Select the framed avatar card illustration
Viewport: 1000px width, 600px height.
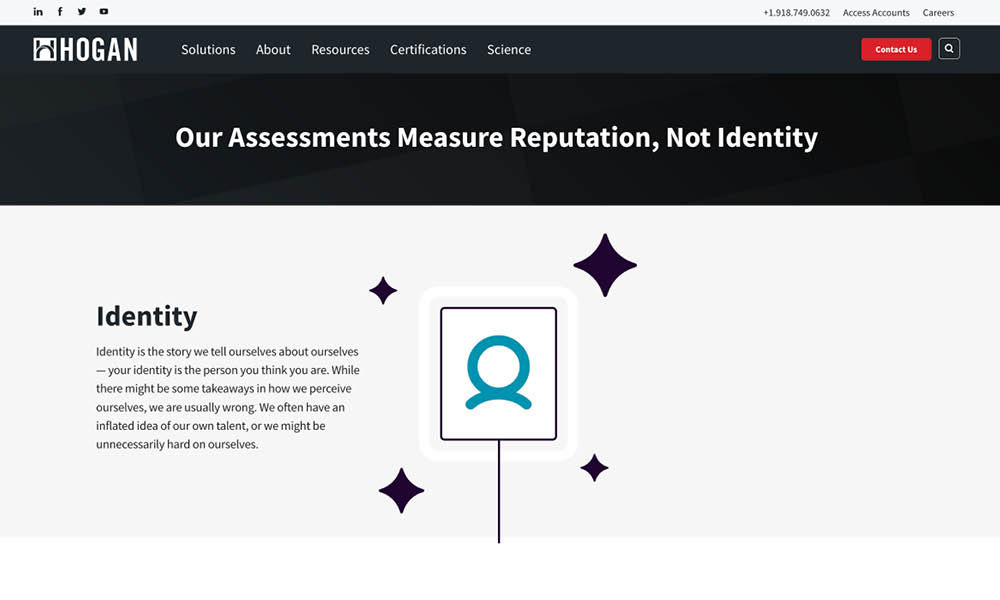click(498, 374)
